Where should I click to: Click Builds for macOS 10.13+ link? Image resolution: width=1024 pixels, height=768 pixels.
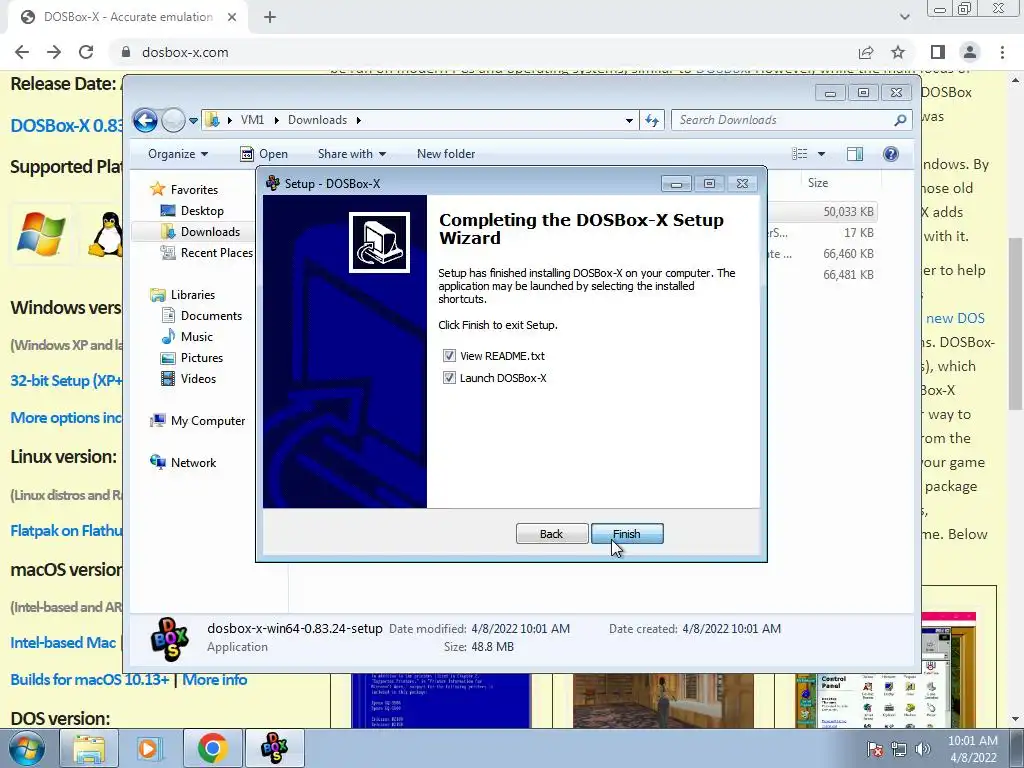[x=90, y=680]
